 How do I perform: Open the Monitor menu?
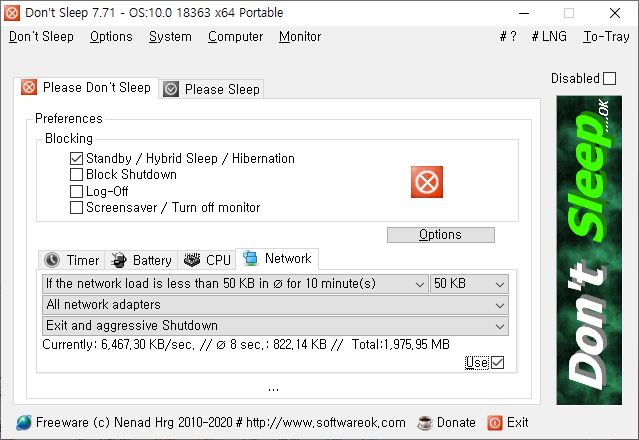(x=300, y=37)
